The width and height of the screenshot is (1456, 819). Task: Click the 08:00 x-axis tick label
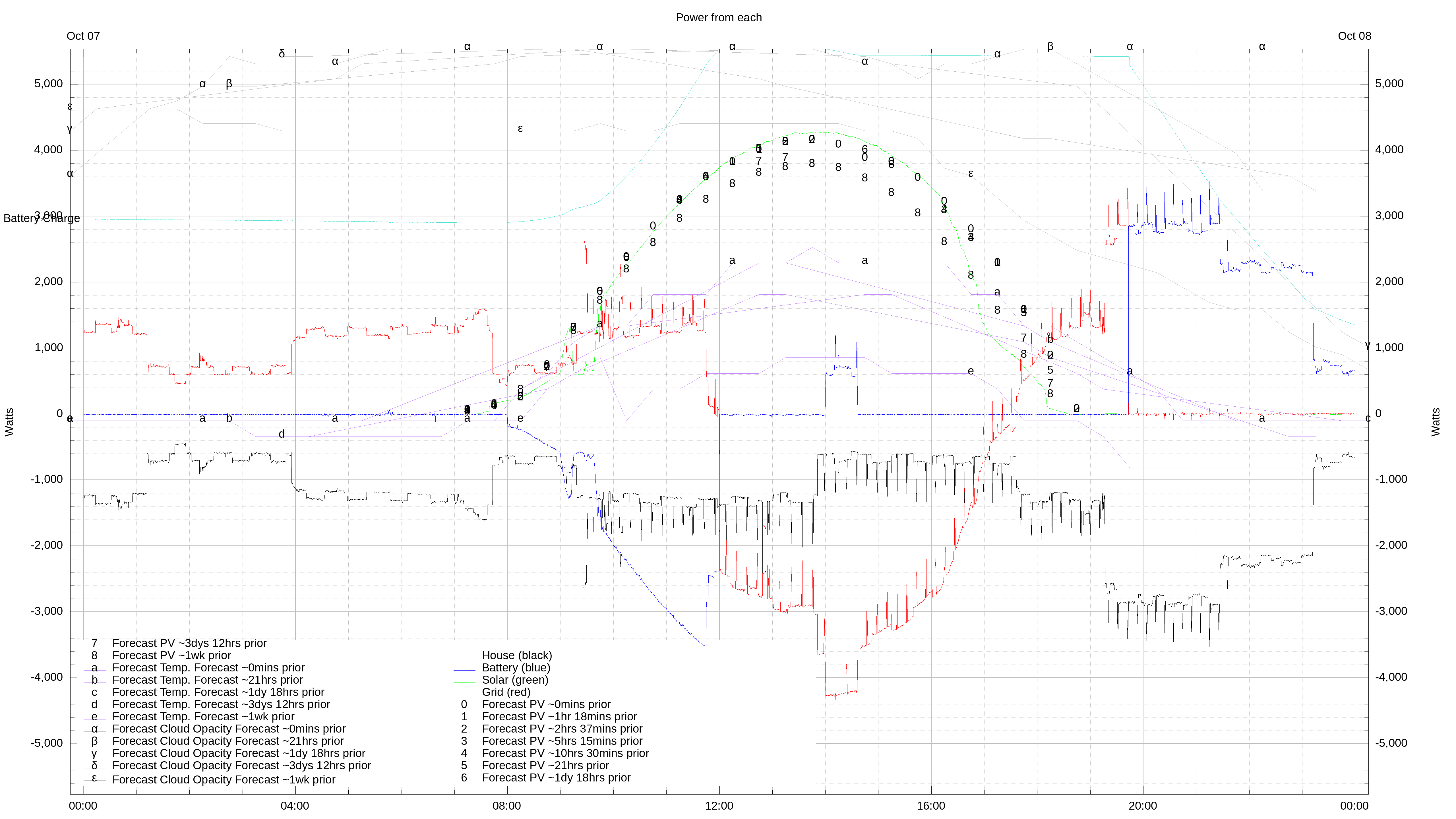tap(507, 806)
